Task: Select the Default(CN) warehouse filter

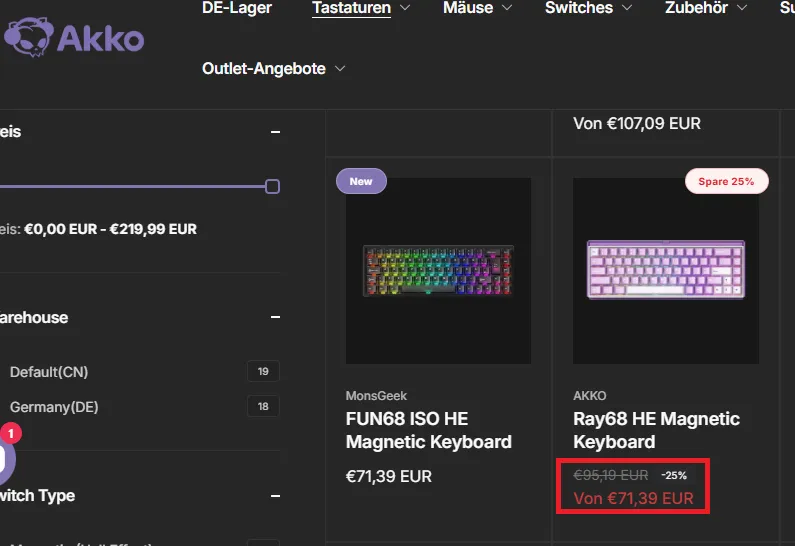Action: (49, 372)
